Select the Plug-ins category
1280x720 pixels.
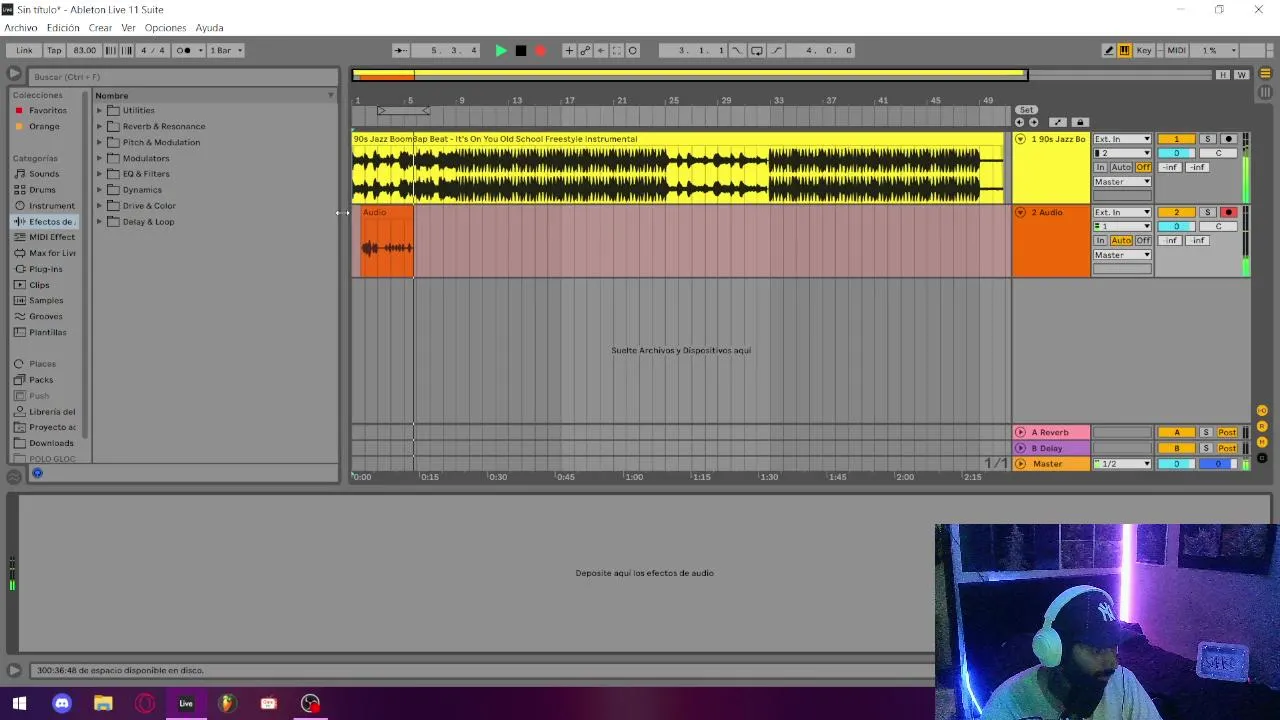(46, 269)
